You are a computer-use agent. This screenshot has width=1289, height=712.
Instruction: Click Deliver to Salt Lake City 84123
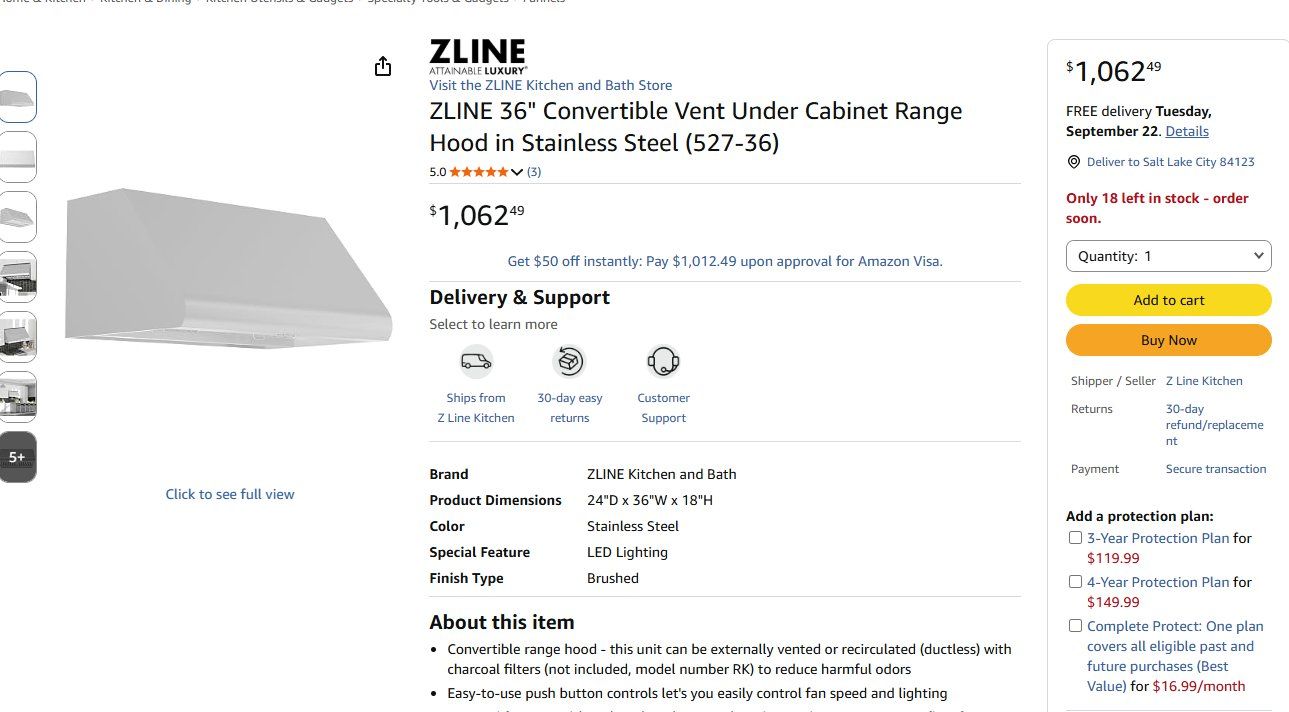[x=1170, y=162]
